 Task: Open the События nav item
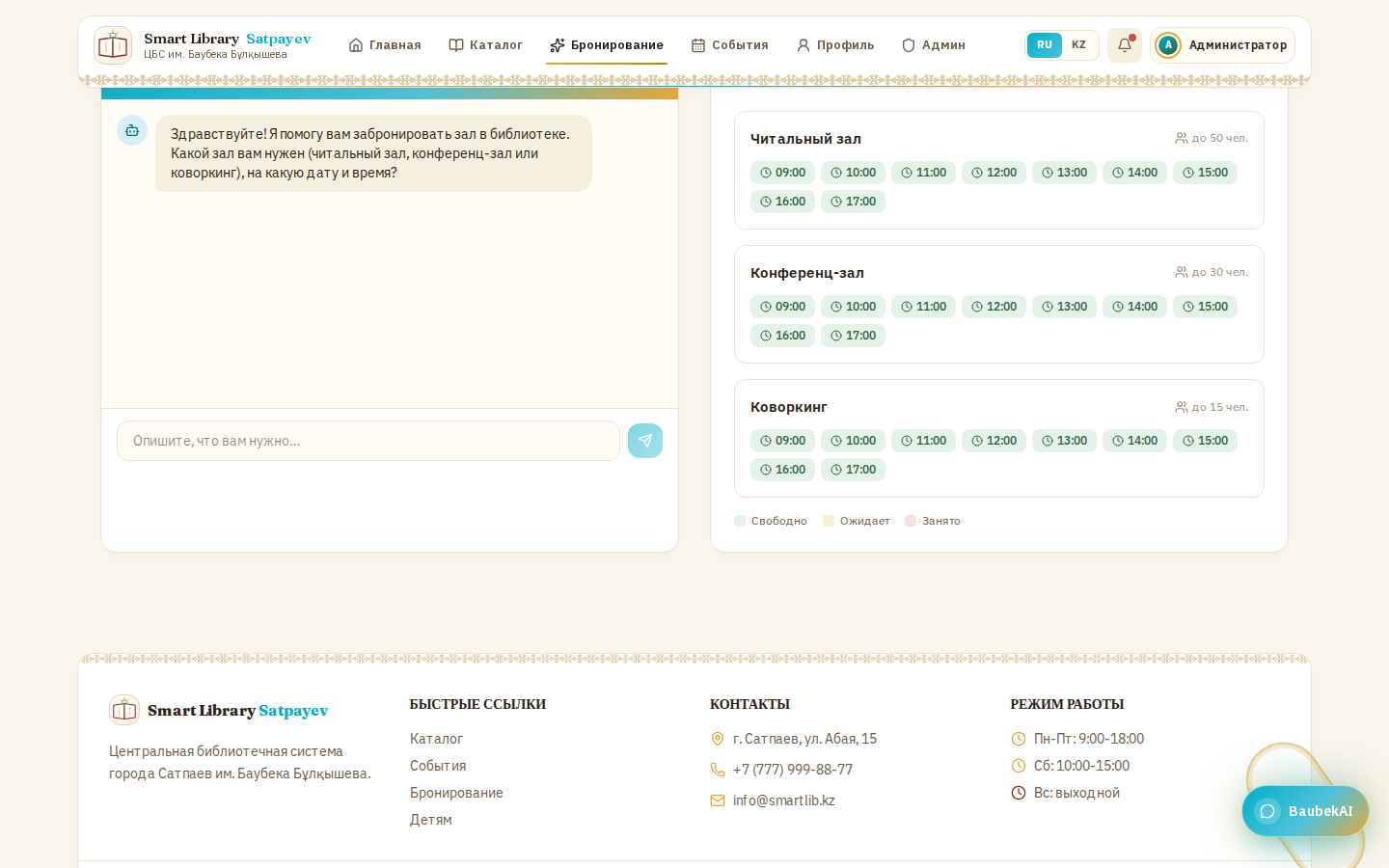click(x=730, y=45)
